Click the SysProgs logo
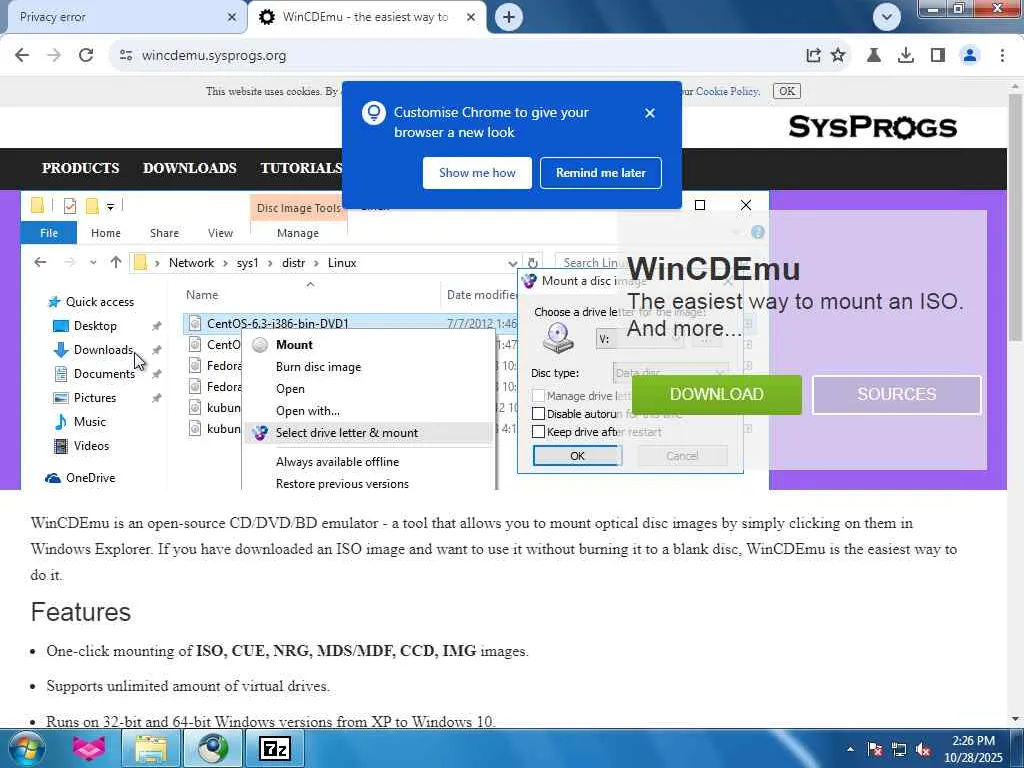 tap(872, 127)
